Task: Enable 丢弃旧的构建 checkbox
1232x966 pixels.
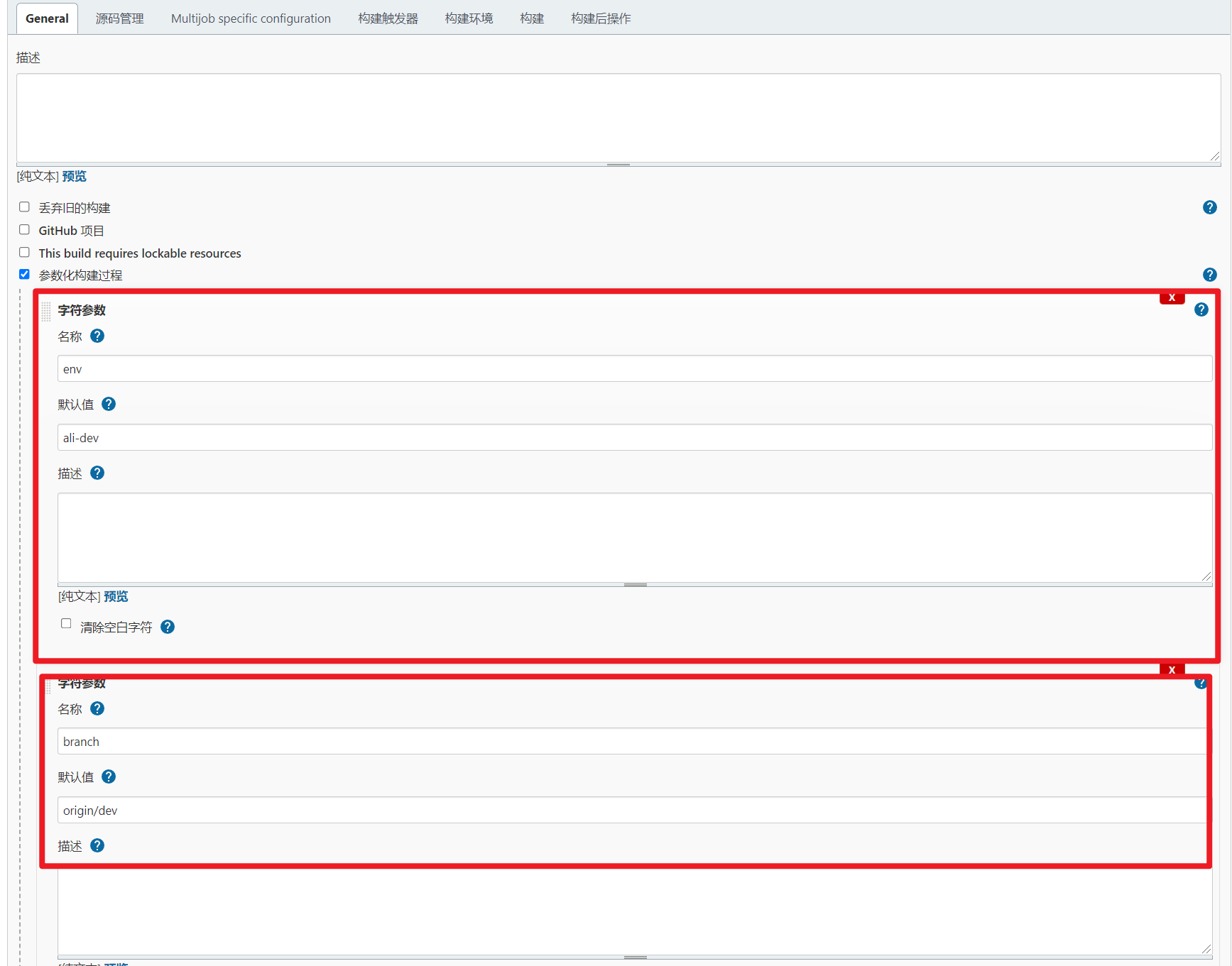Action: [24, 207]
